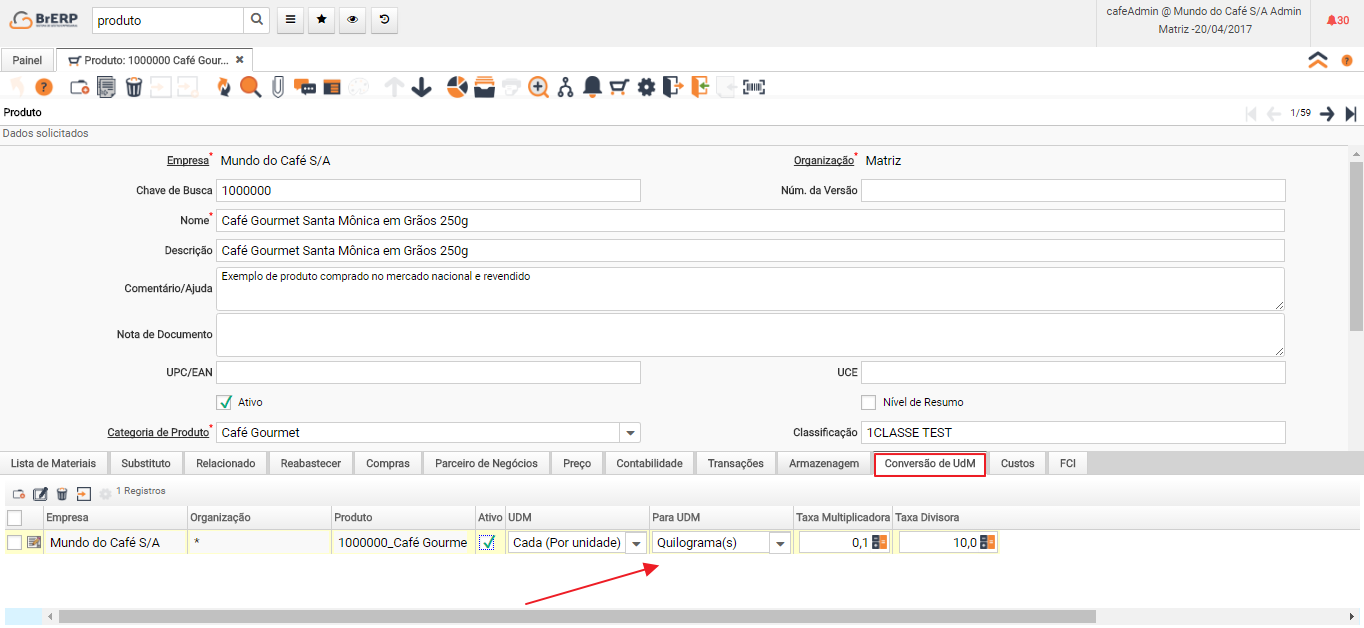Viewport: 1364px width, 628px height.
Task: Switch to the Custos tab
Action: [x=1017, y=463]
